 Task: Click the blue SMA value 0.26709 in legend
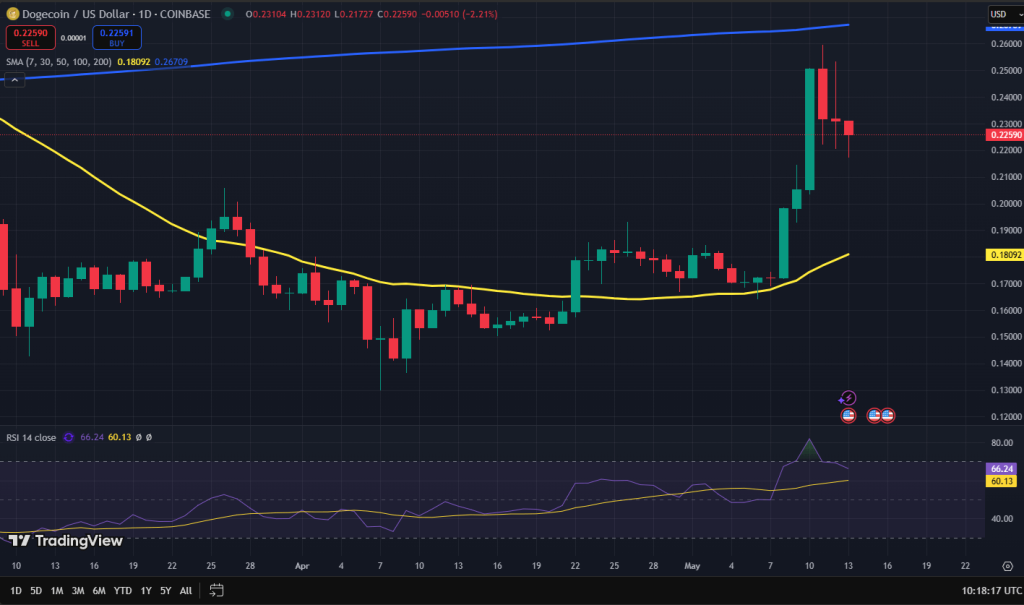pyautogui.click(x=171, y=62)
